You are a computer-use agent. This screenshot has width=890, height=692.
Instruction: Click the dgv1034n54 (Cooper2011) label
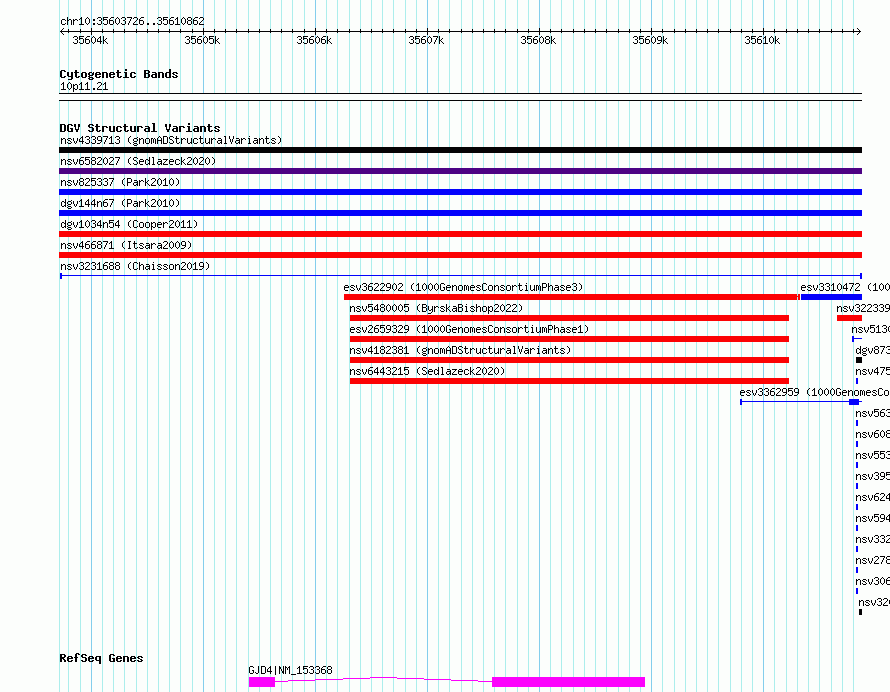pos(129,224)
